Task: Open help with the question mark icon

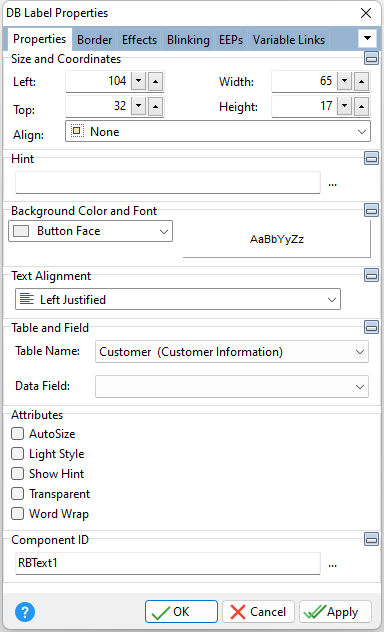Action: click(x=25, y=612)
